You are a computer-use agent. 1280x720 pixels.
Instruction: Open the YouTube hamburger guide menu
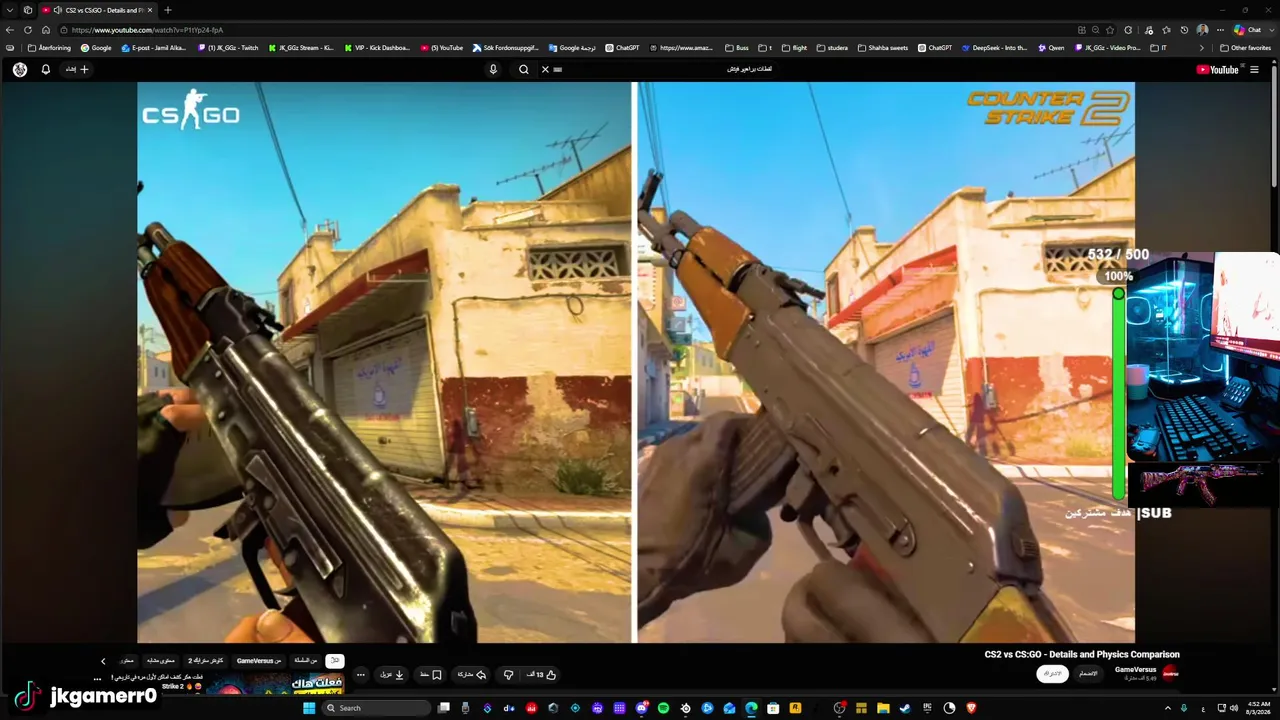point(1254,69)
